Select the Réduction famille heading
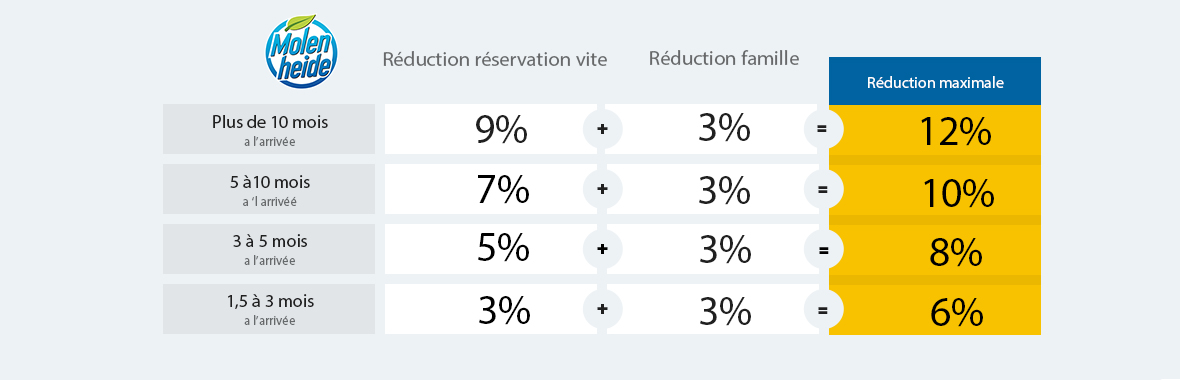 point(723,58)
